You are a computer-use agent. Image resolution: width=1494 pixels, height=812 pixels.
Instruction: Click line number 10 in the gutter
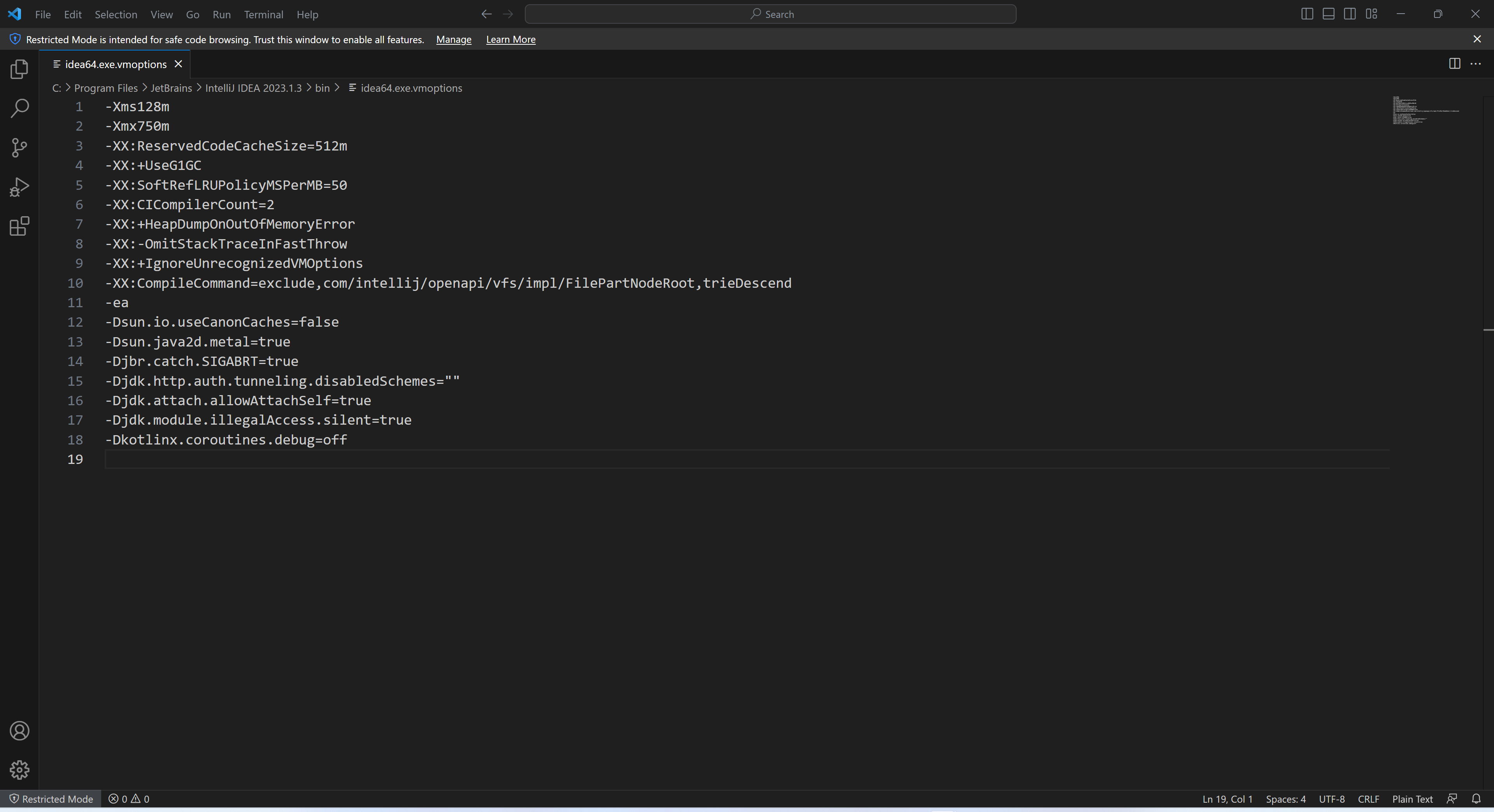pos(75,283)
